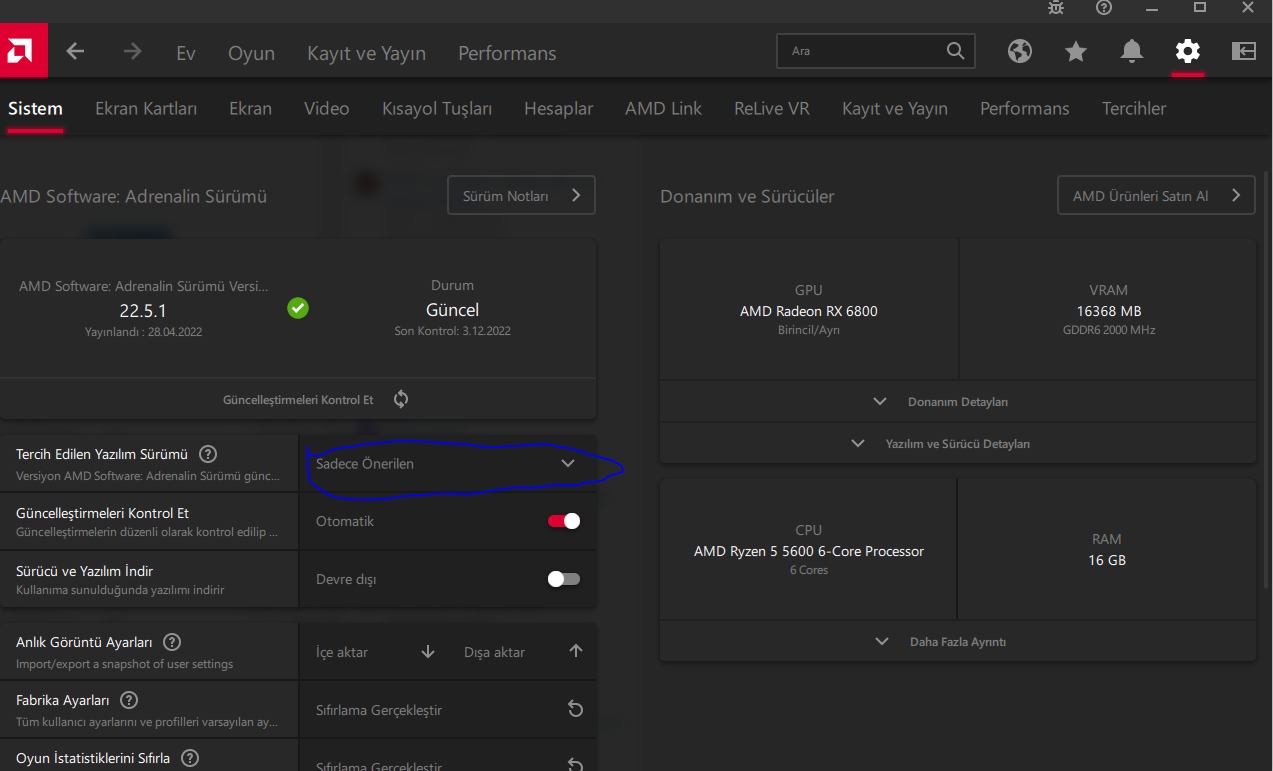Expand Daha Fazla Ayrıntı section
Screen dimensions: 1273x771
coord(957,642)
